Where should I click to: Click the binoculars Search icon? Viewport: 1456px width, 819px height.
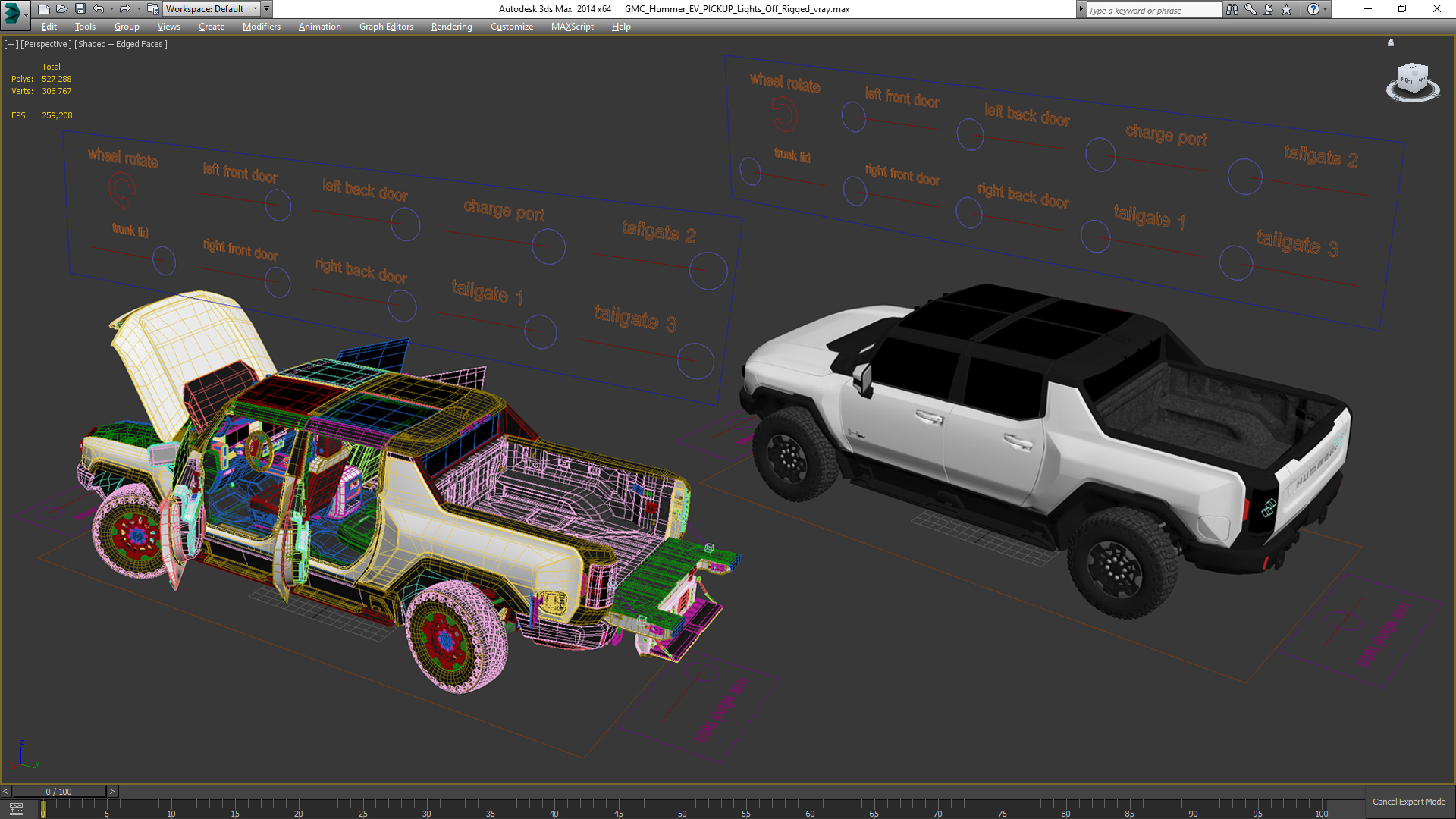pos(1232,9)
